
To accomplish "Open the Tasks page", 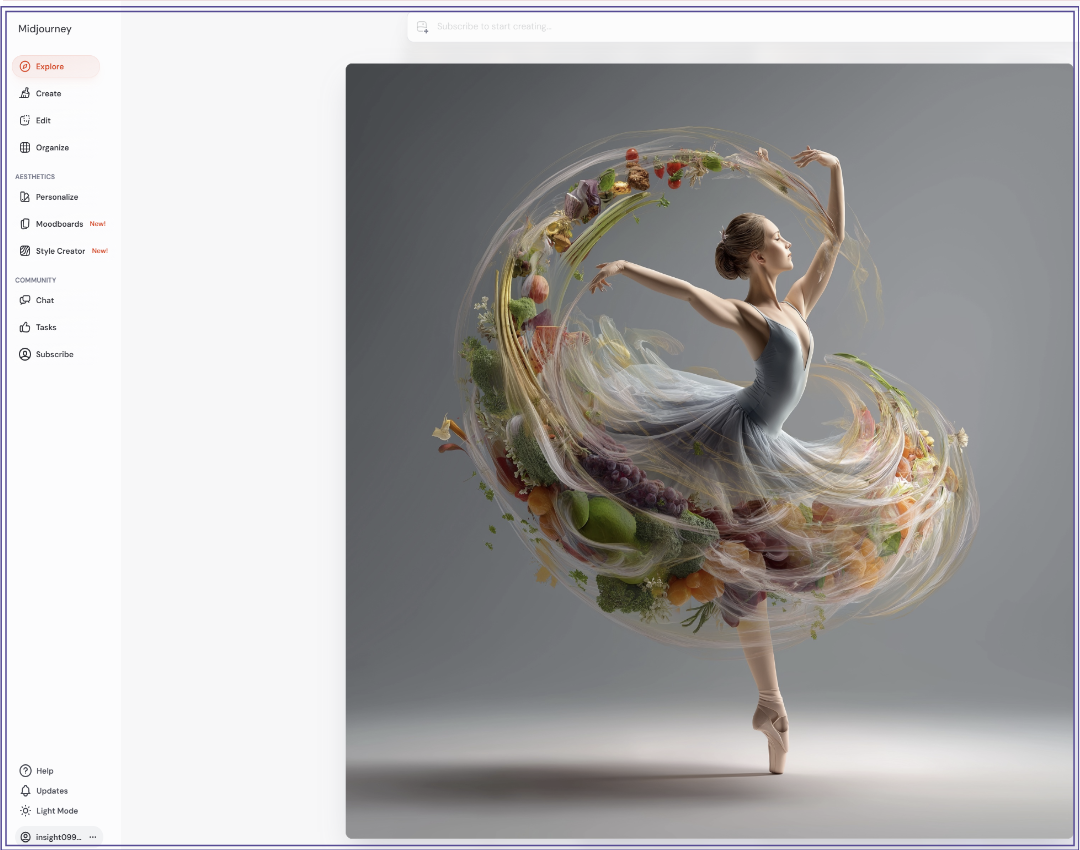I will click(x=46, y=327).
